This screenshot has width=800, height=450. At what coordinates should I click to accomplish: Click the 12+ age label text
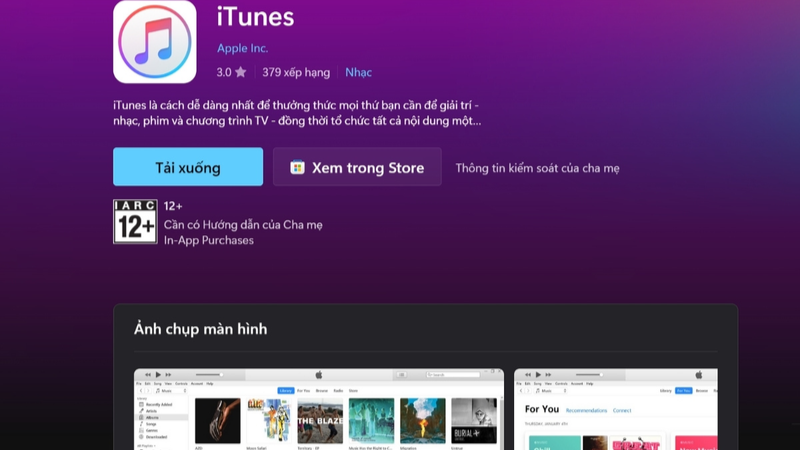[x=173, y=206]
